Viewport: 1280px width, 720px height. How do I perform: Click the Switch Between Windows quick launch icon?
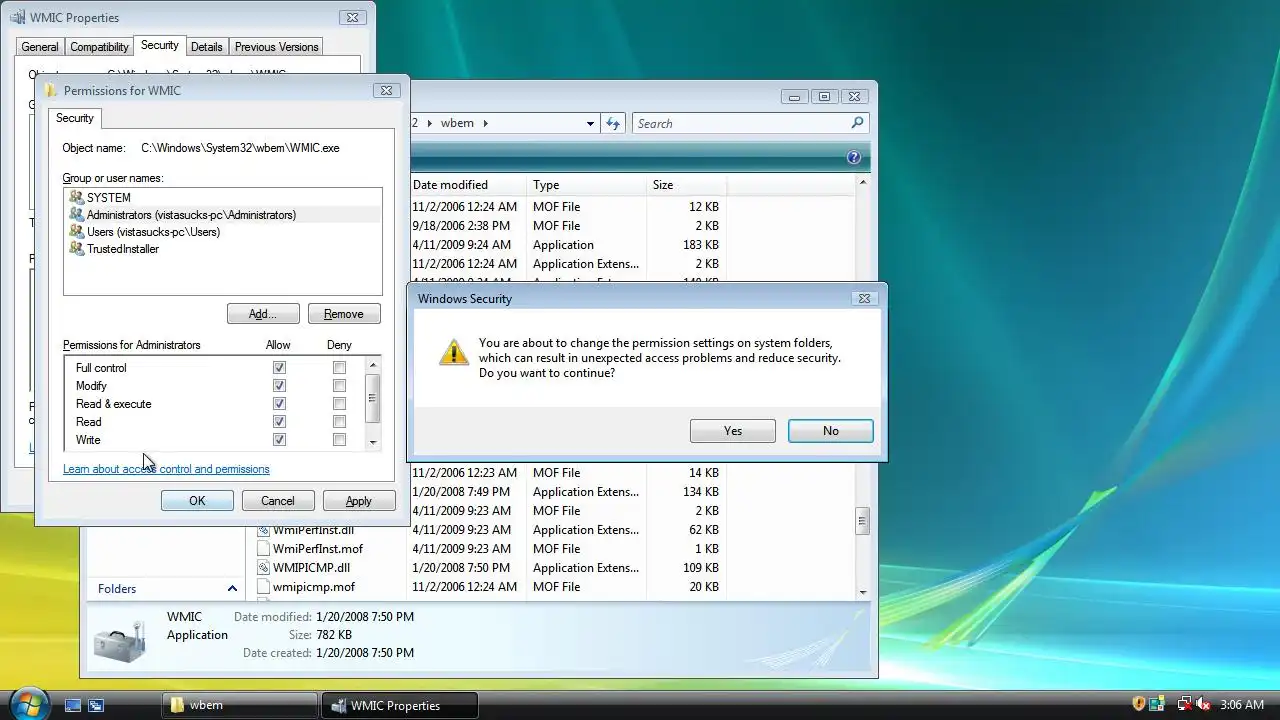[96, 705]
